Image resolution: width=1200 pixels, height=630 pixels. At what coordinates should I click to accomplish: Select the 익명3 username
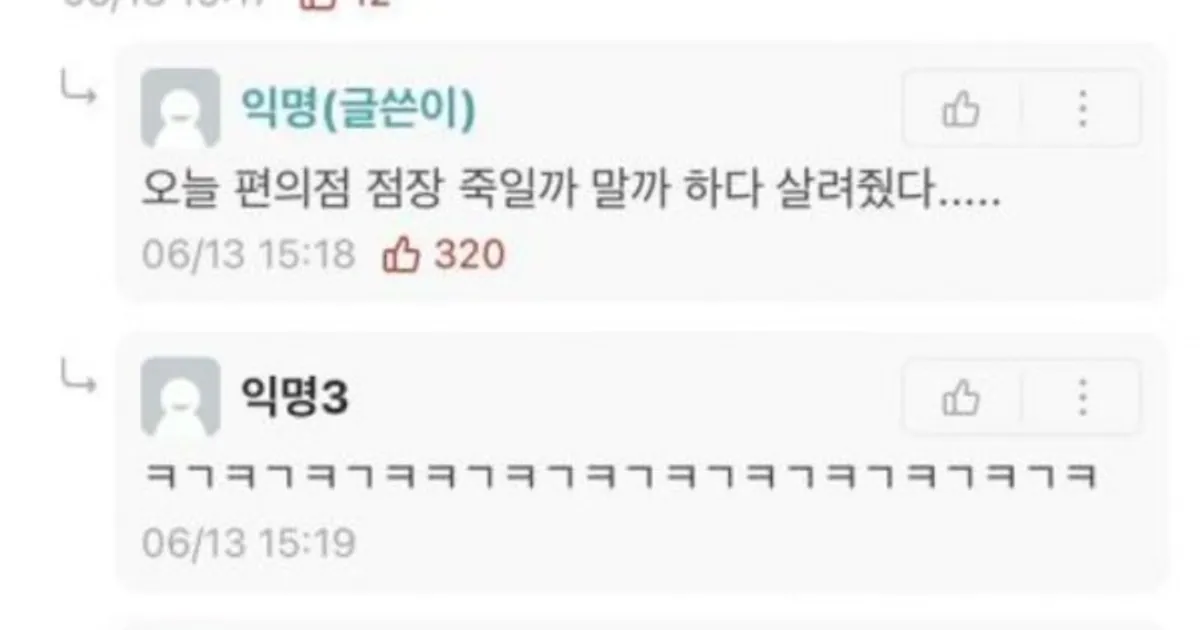pos(295,398)
